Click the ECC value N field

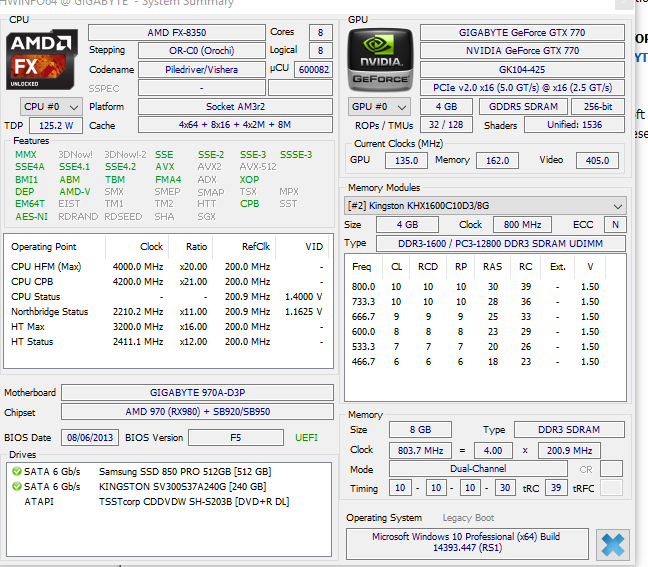coord(615,225)
